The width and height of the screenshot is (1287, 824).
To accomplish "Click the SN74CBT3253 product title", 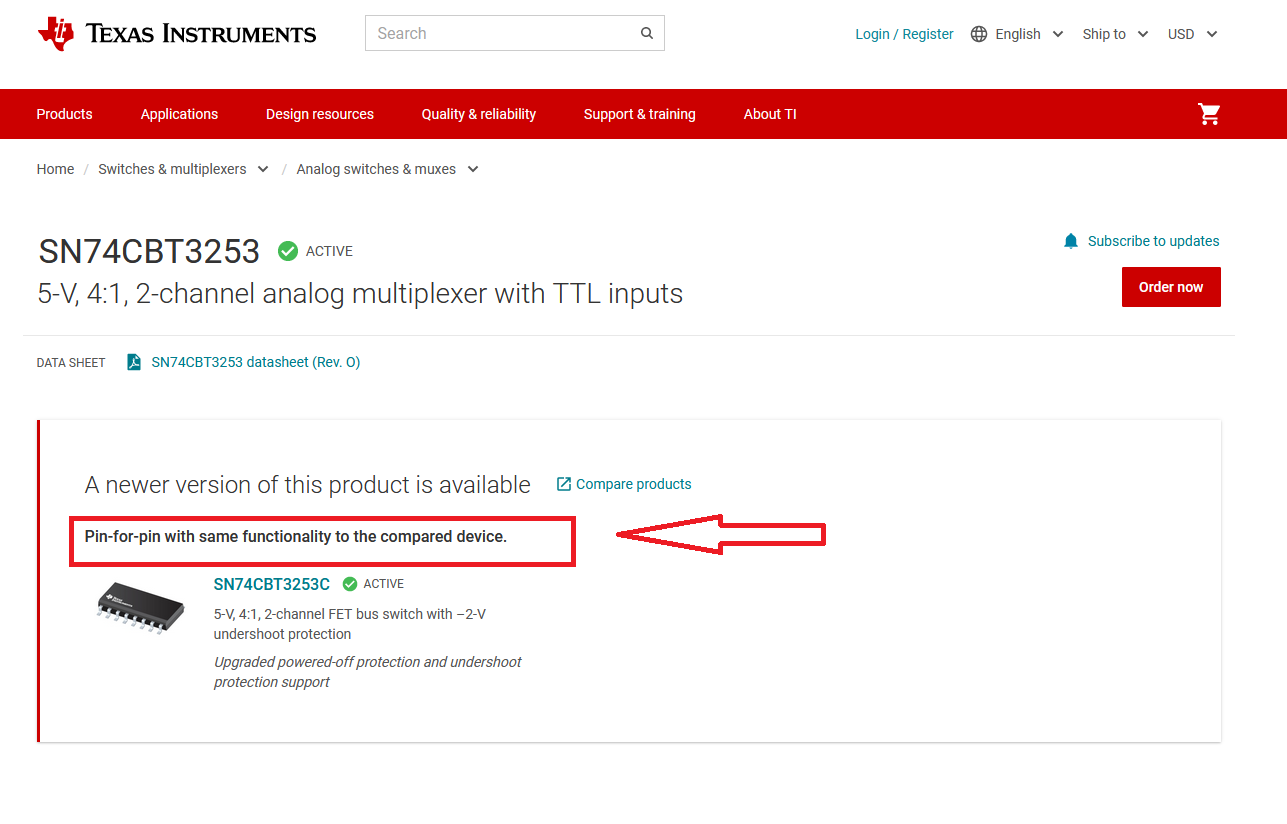I will coord(149,251).
